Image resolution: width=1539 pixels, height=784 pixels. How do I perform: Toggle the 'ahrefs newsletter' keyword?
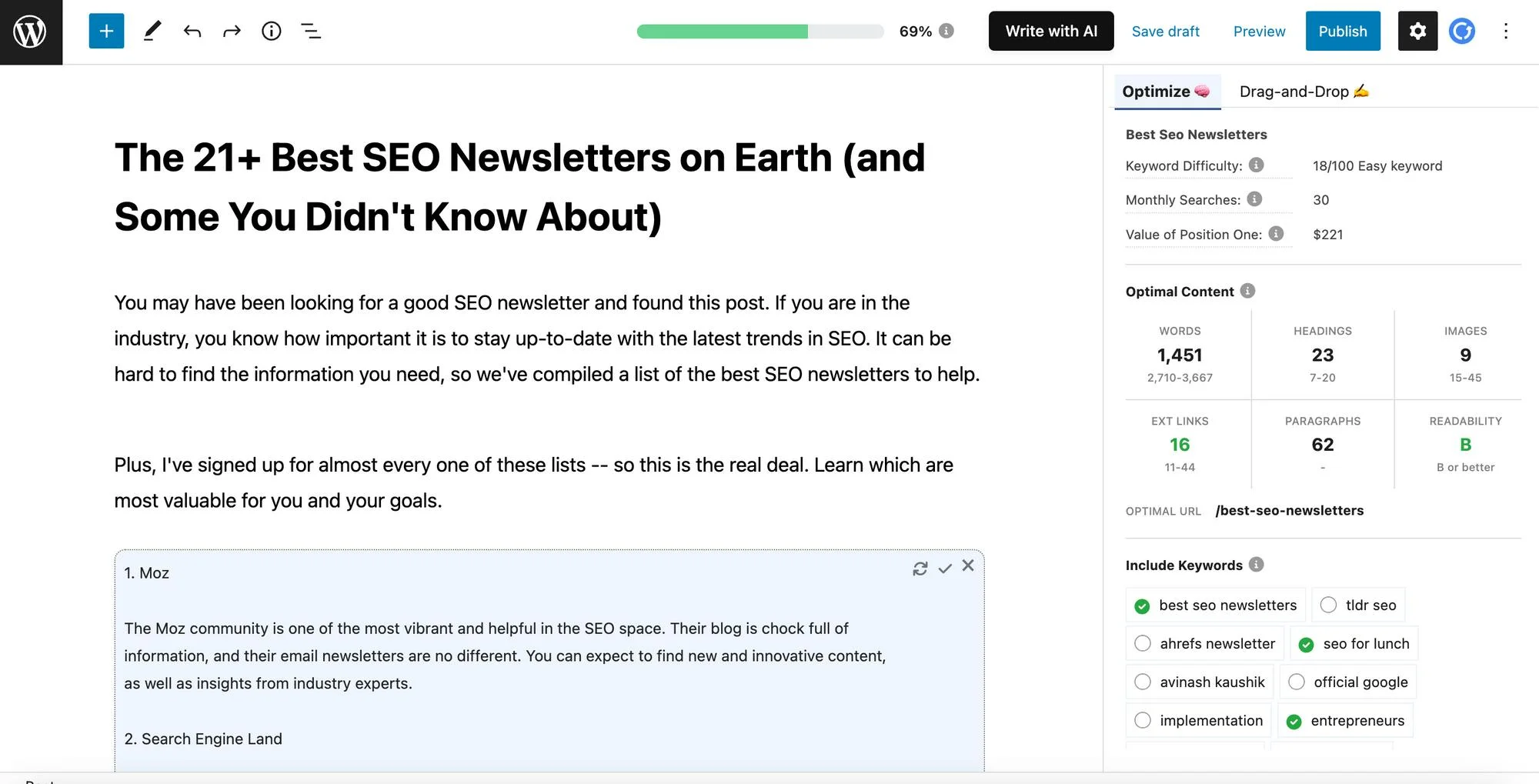tap(1205, 644)
